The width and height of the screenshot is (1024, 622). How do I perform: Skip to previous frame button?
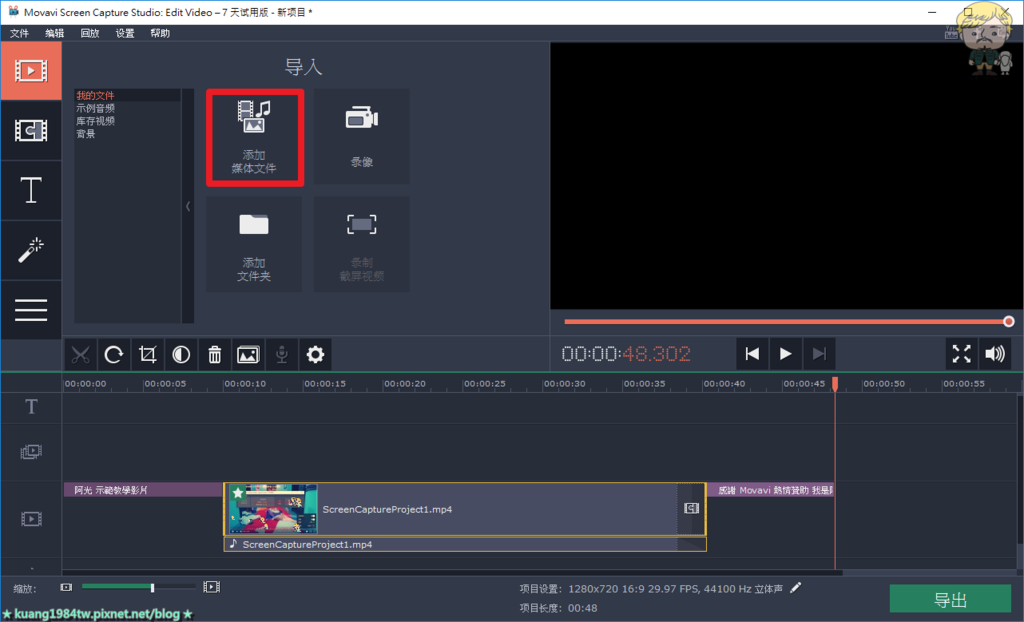(x=752, y=354)
